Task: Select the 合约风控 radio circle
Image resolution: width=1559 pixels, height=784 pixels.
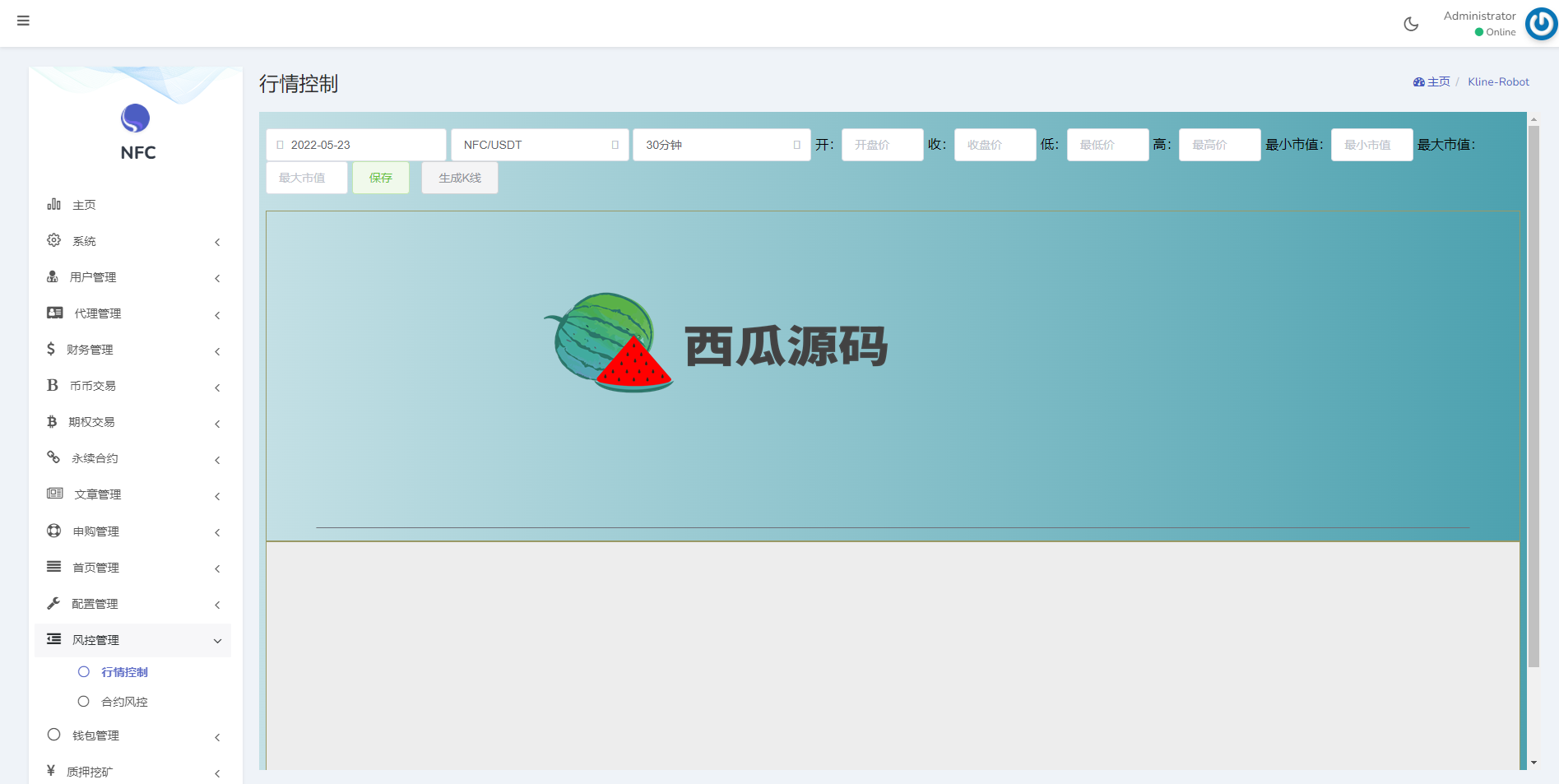Action: tap(84, 702)
